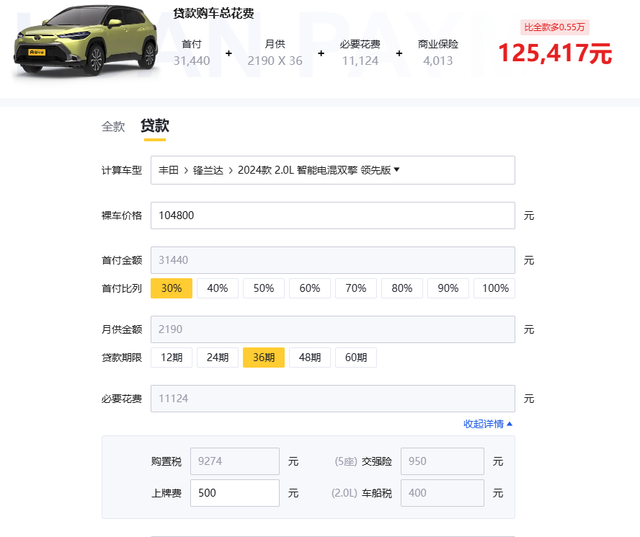
Task: Click the 必要花费 field showing 11124
Action: (333, 399)
